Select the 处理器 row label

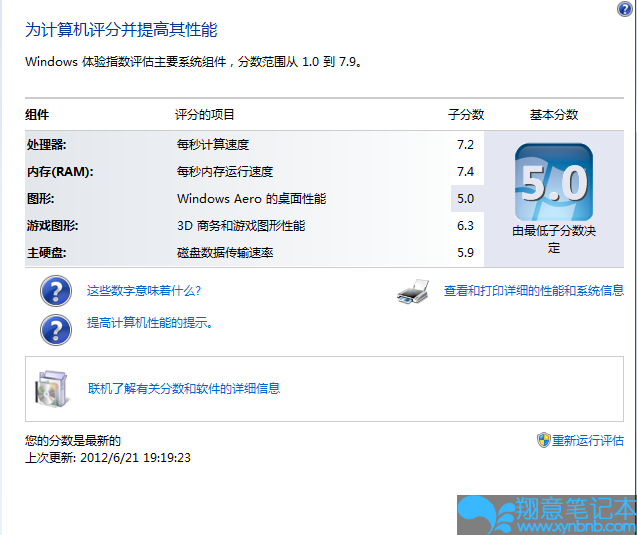pos(47,145)
